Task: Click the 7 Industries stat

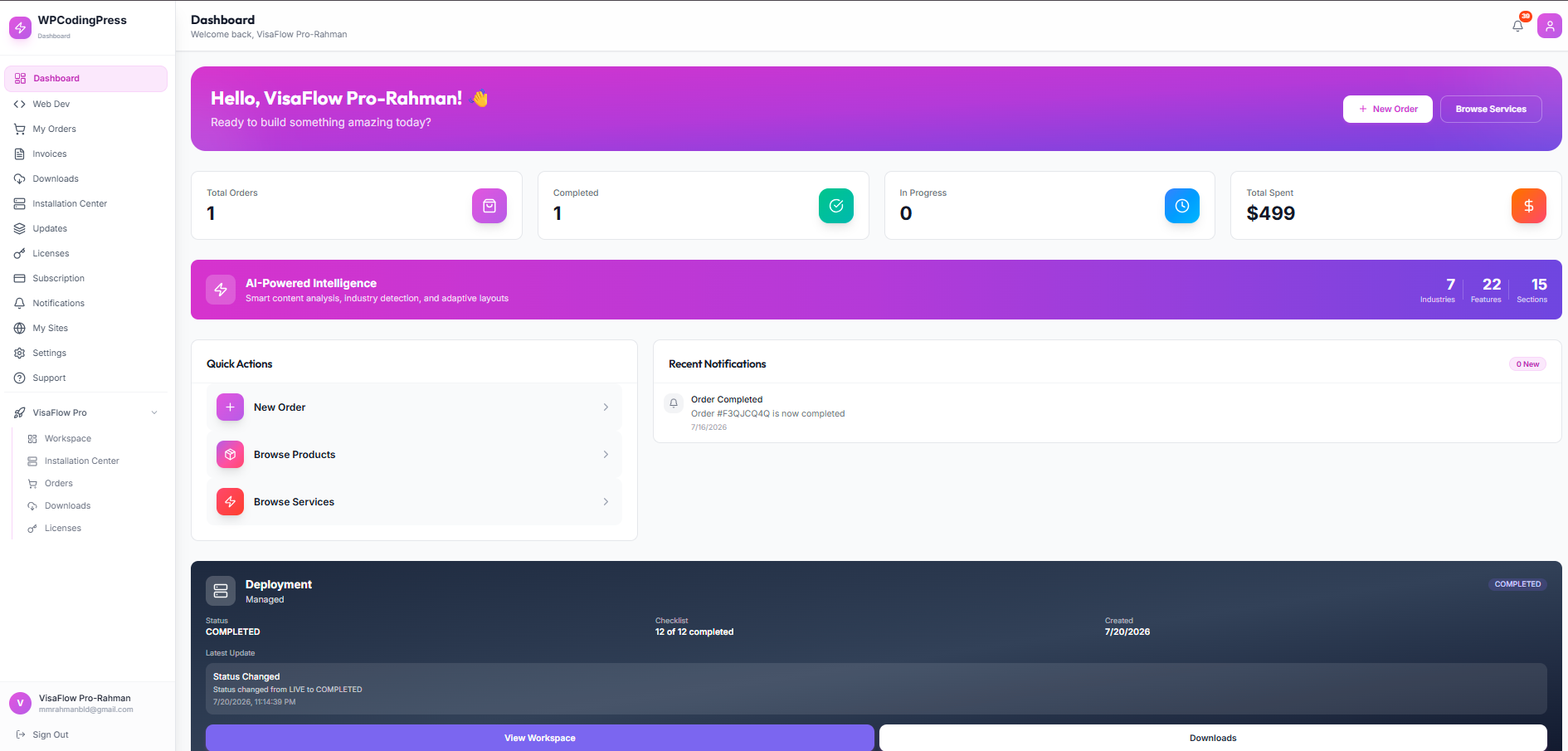Action: pyautogui.click(x=1438, y=290)
